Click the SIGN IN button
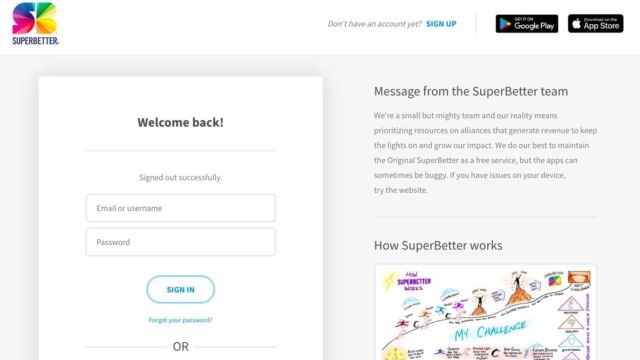The height and width of the screenshot is (360, 640). click(180, 289)
